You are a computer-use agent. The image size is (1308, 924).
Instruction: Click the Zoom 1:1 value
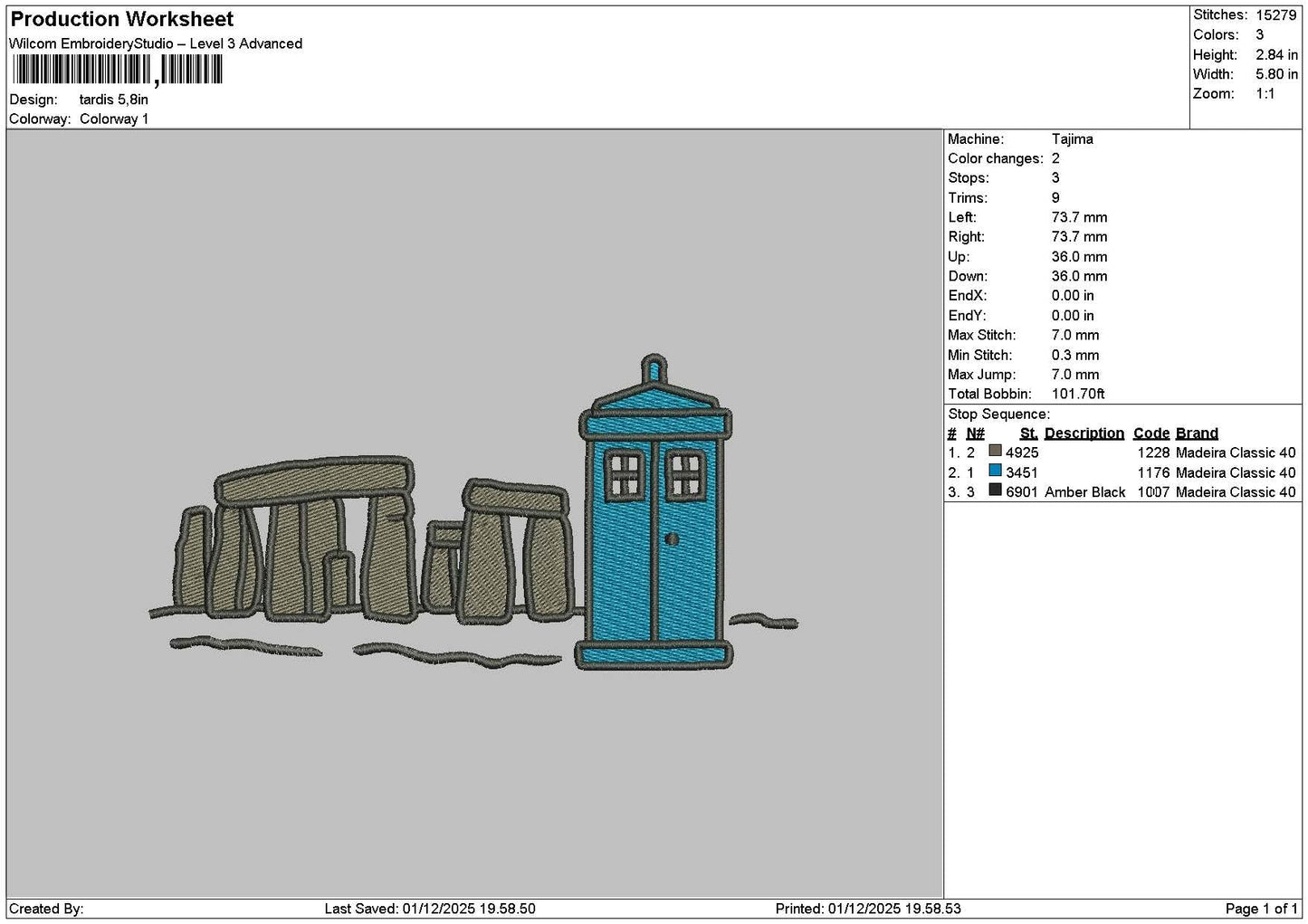(1265, 93)
